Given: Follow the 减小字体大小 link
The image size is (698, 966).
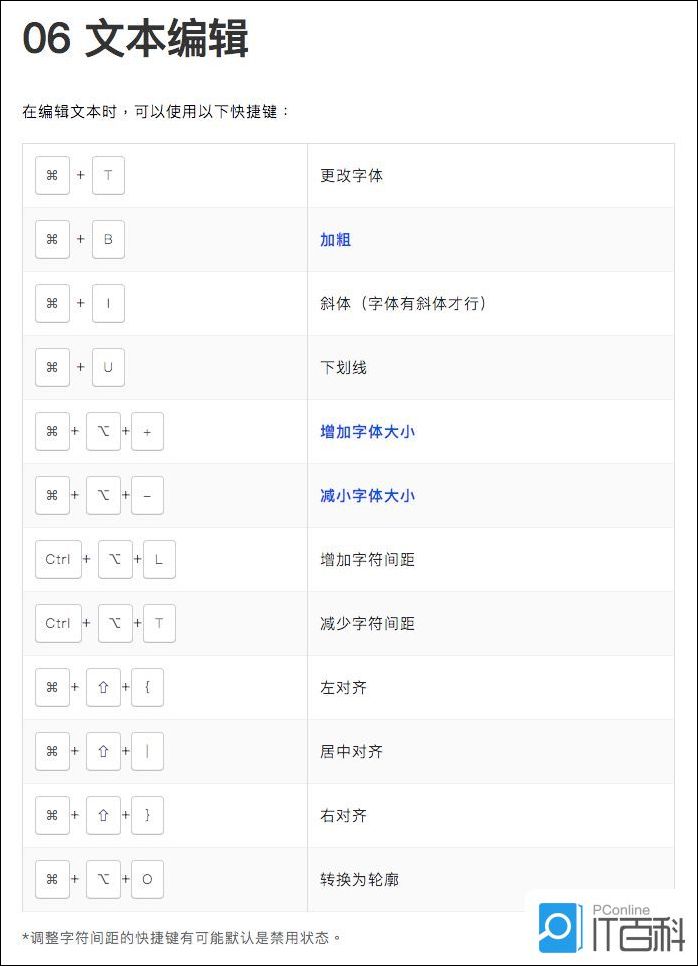Looking at the screenshot, I should click(367, 496).
